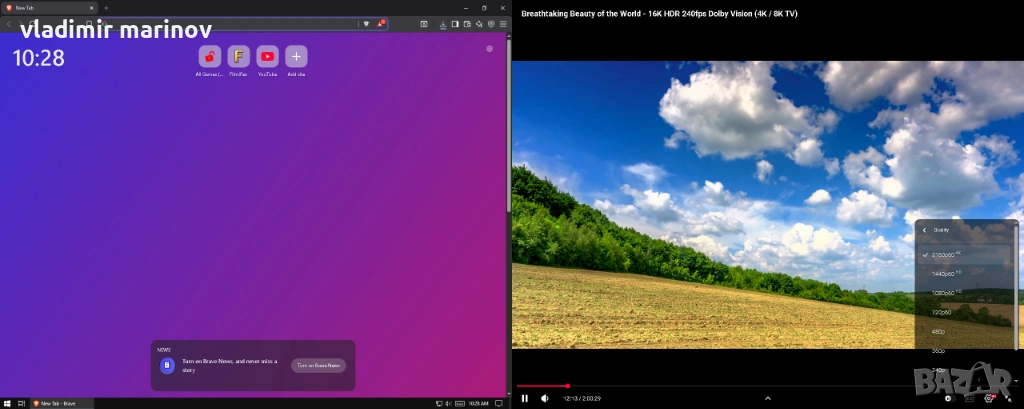Screen dimensions: 1024x409
Task: Open the player settings gear
Action: 989,399
